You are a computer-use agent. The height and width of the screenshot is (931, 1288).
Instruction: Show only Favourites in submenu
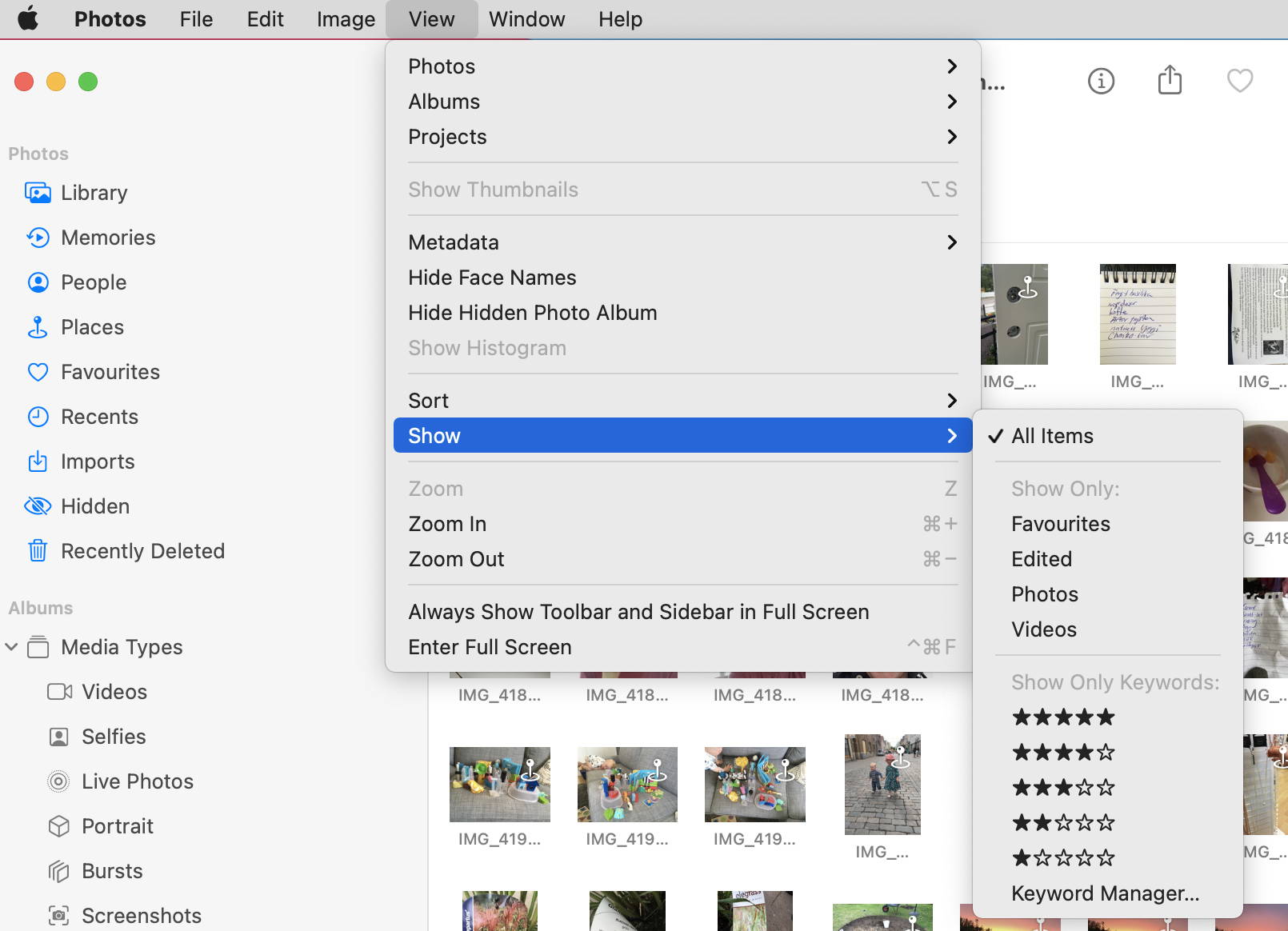pos(1107,524)
